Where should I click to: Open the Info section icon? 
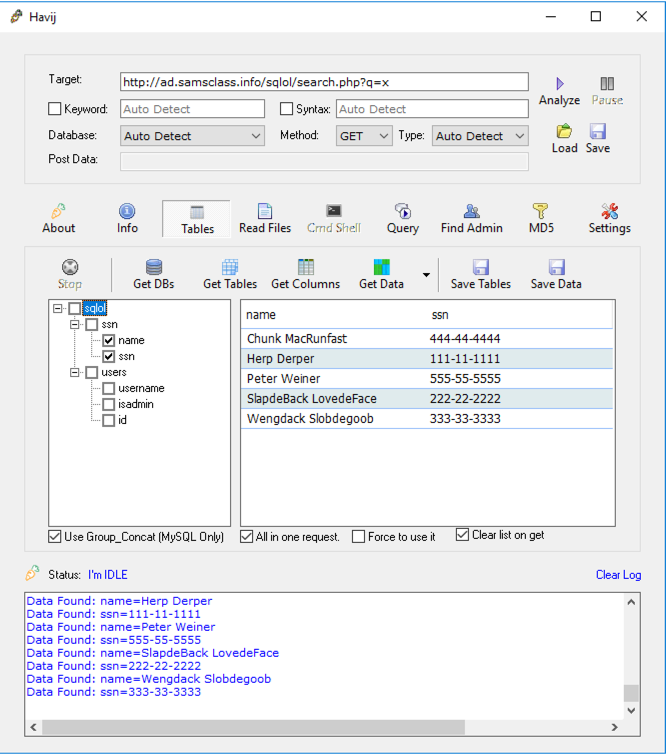[127, 211]
